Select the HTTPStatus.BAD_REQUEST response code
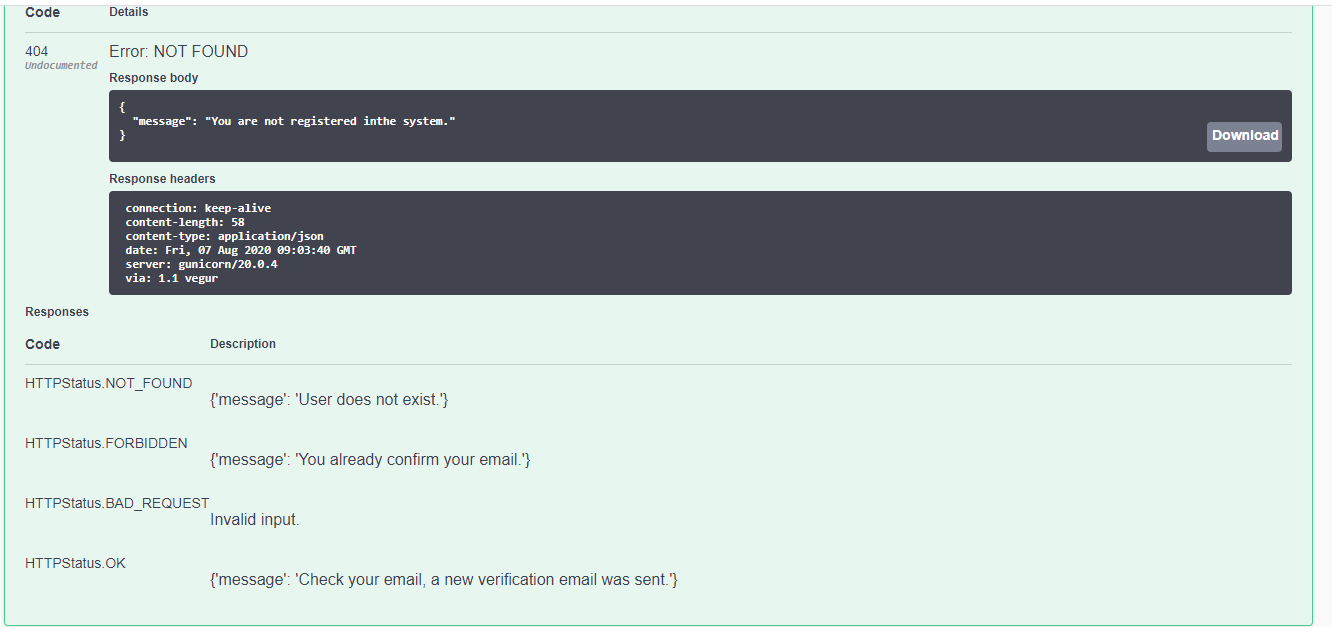The height and width of the screenshot is (627, 1332). 117,503
